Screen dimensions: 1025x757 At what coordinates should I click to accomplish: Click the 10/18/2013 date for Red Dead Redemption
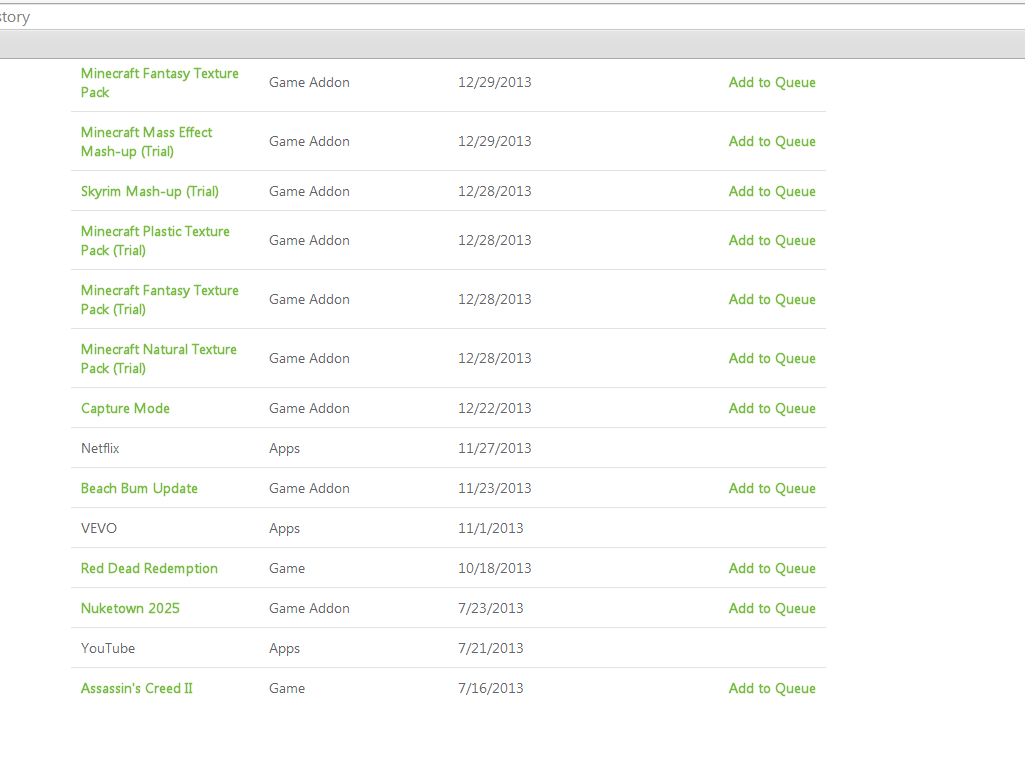coord(495,569)
